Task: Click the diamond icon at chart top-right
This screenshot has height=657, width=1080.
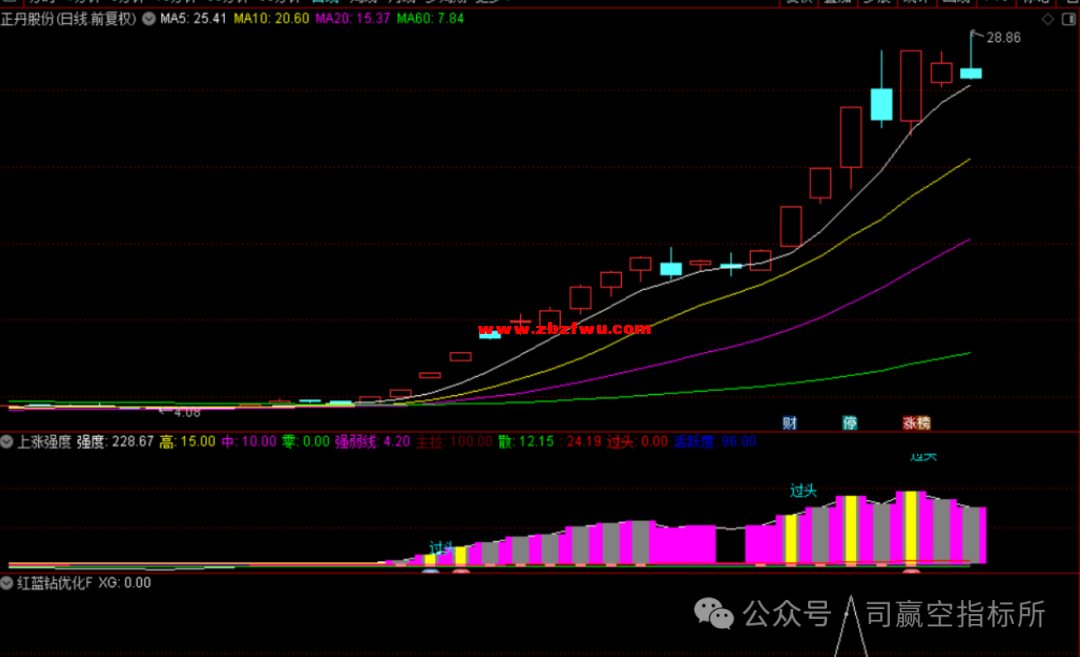Action: [x=1048, y=19]
